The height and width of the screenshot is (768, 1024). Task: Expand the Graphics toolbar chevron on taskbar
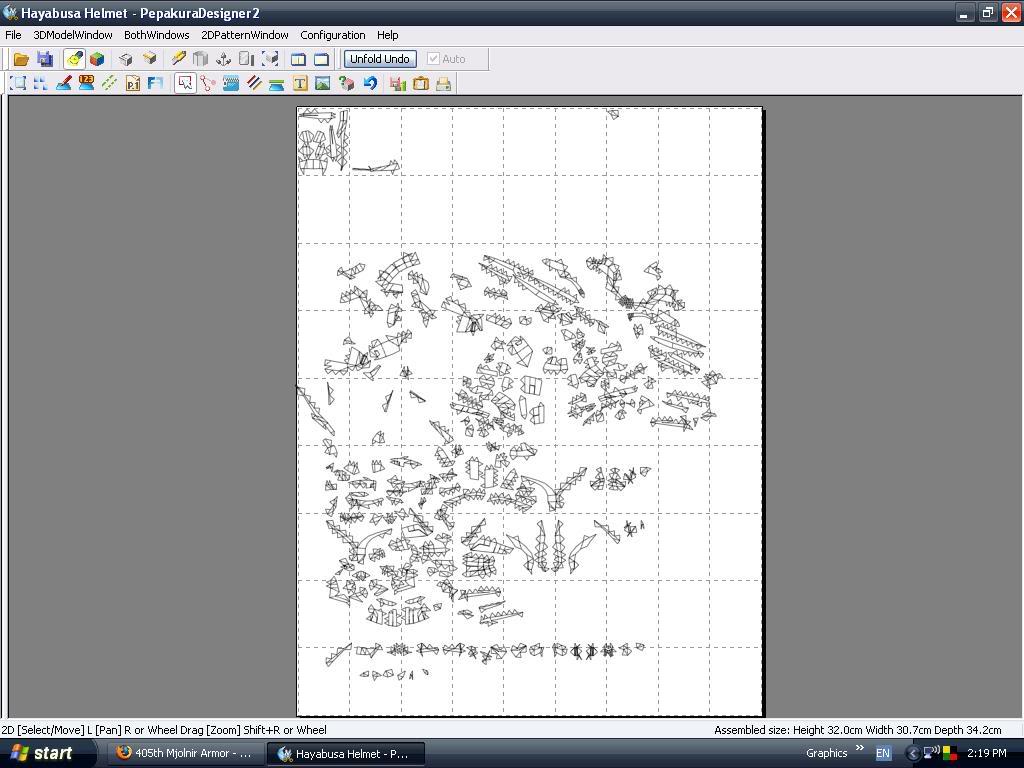coord(859,748)
